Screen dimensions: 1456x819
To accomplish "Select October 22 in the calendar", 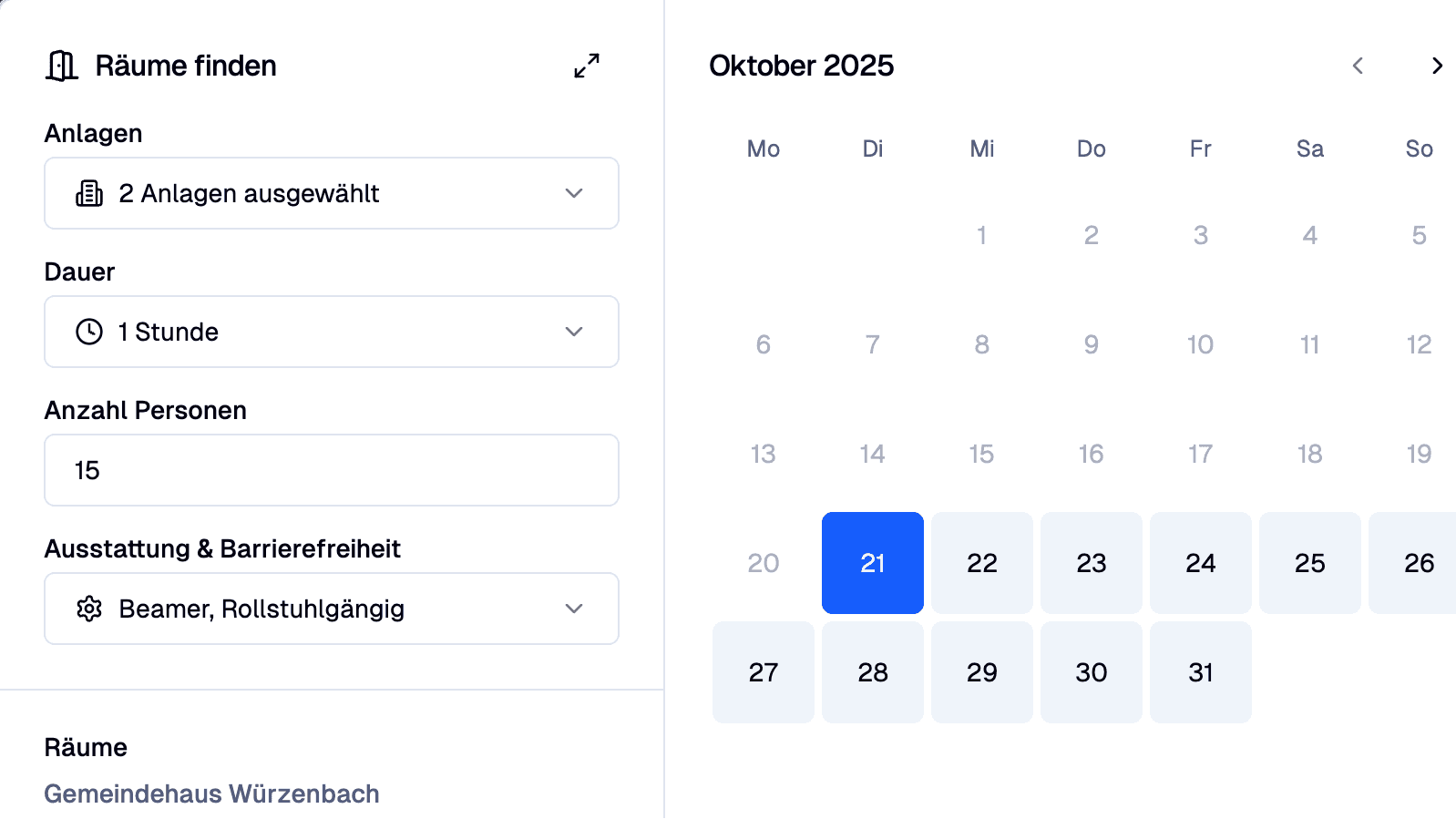I will [x=981, y=563].
